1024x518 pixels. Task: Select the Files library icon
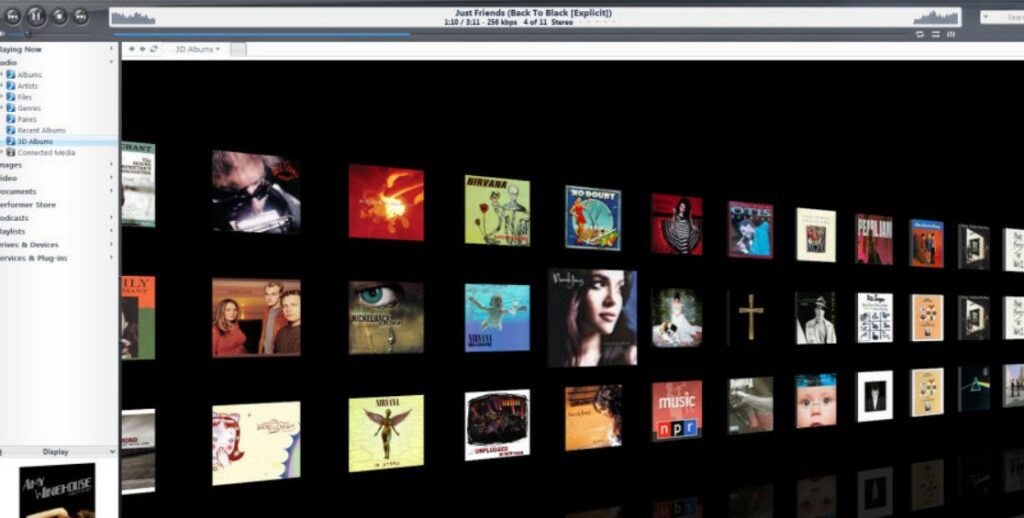(x=10, y=97)
